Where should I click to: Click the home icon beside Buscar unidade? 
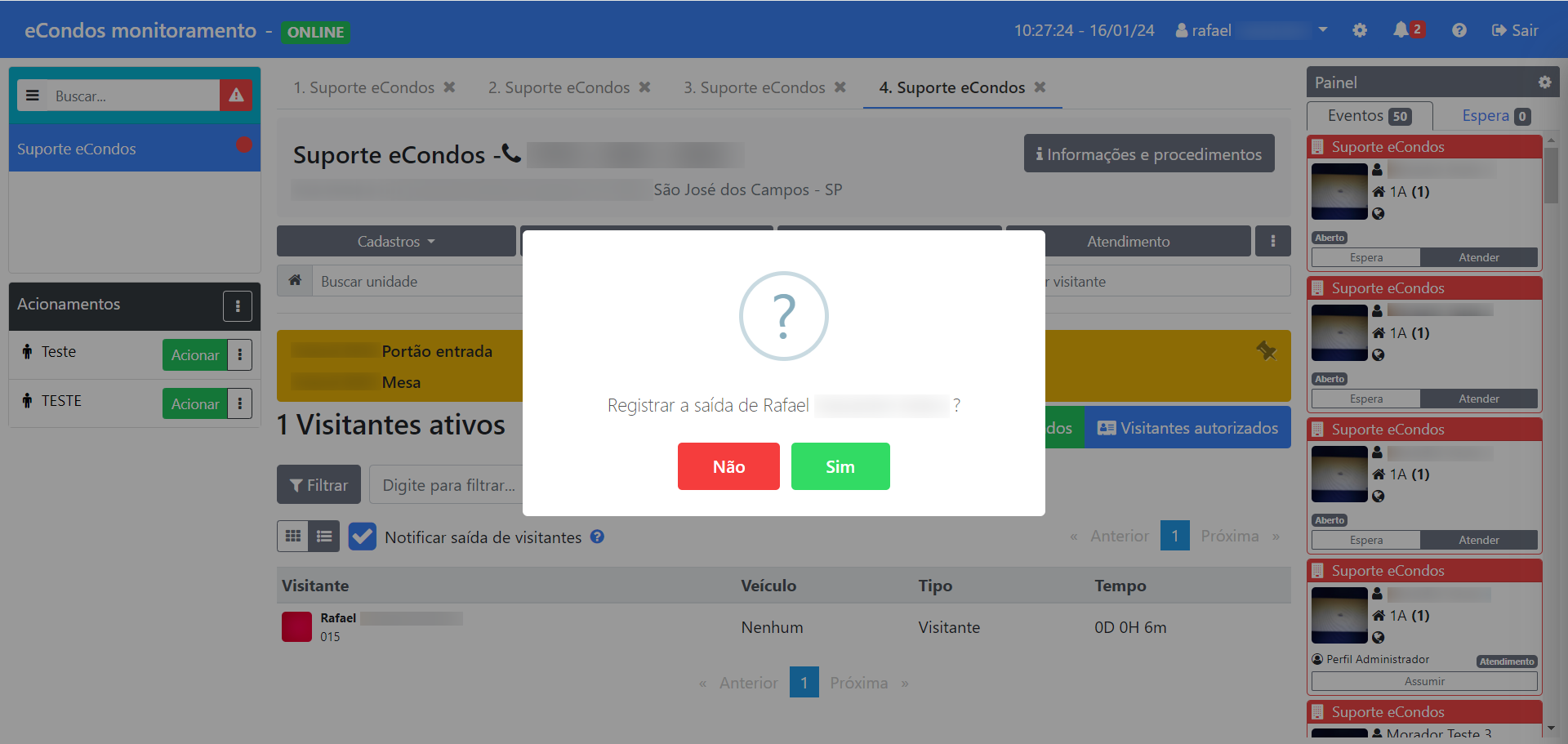295,281
